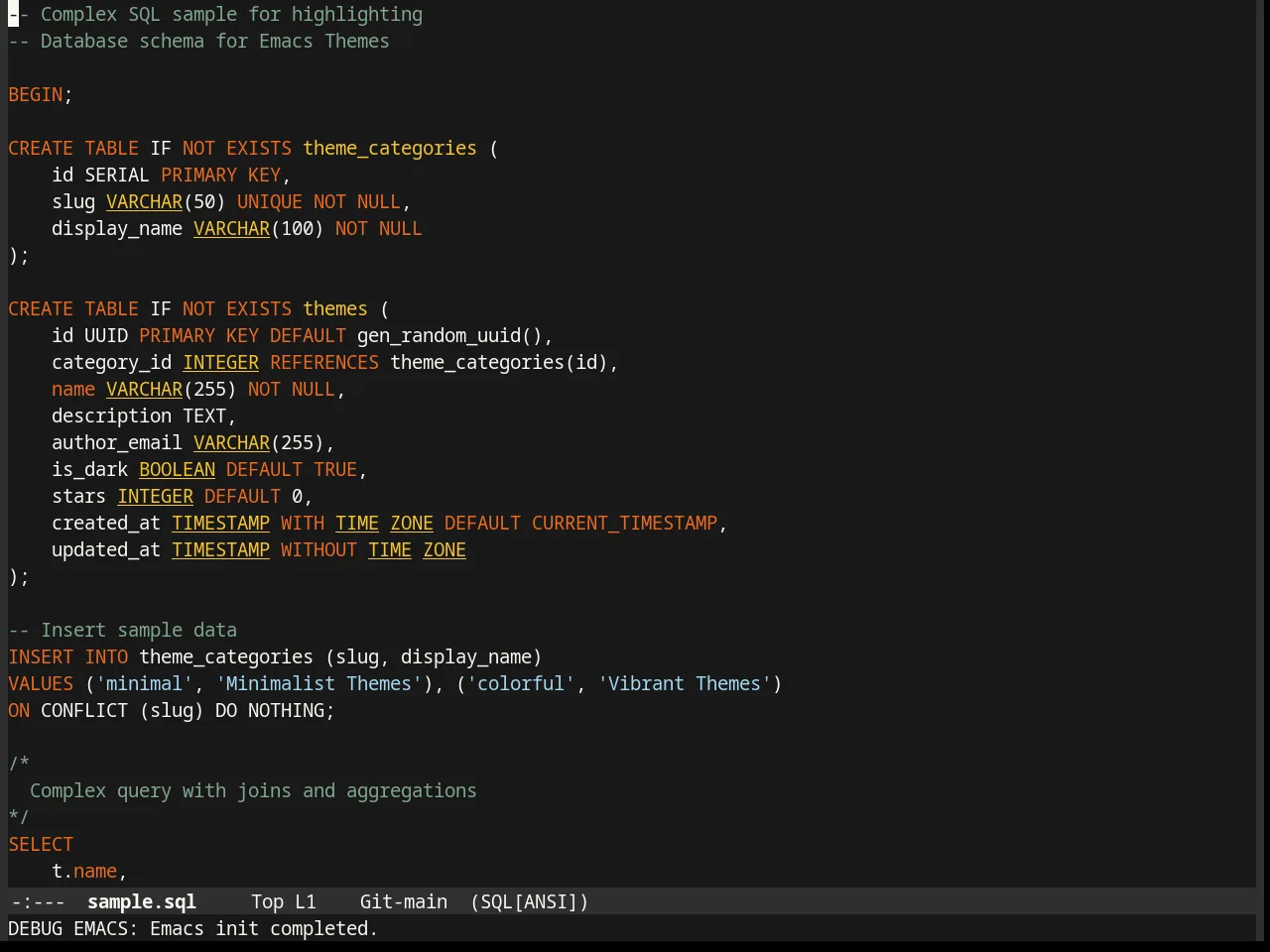Screen dimensions: 1270x952
Task: Click INTEGER on the stars line
Action: click(x=156, y=496)
